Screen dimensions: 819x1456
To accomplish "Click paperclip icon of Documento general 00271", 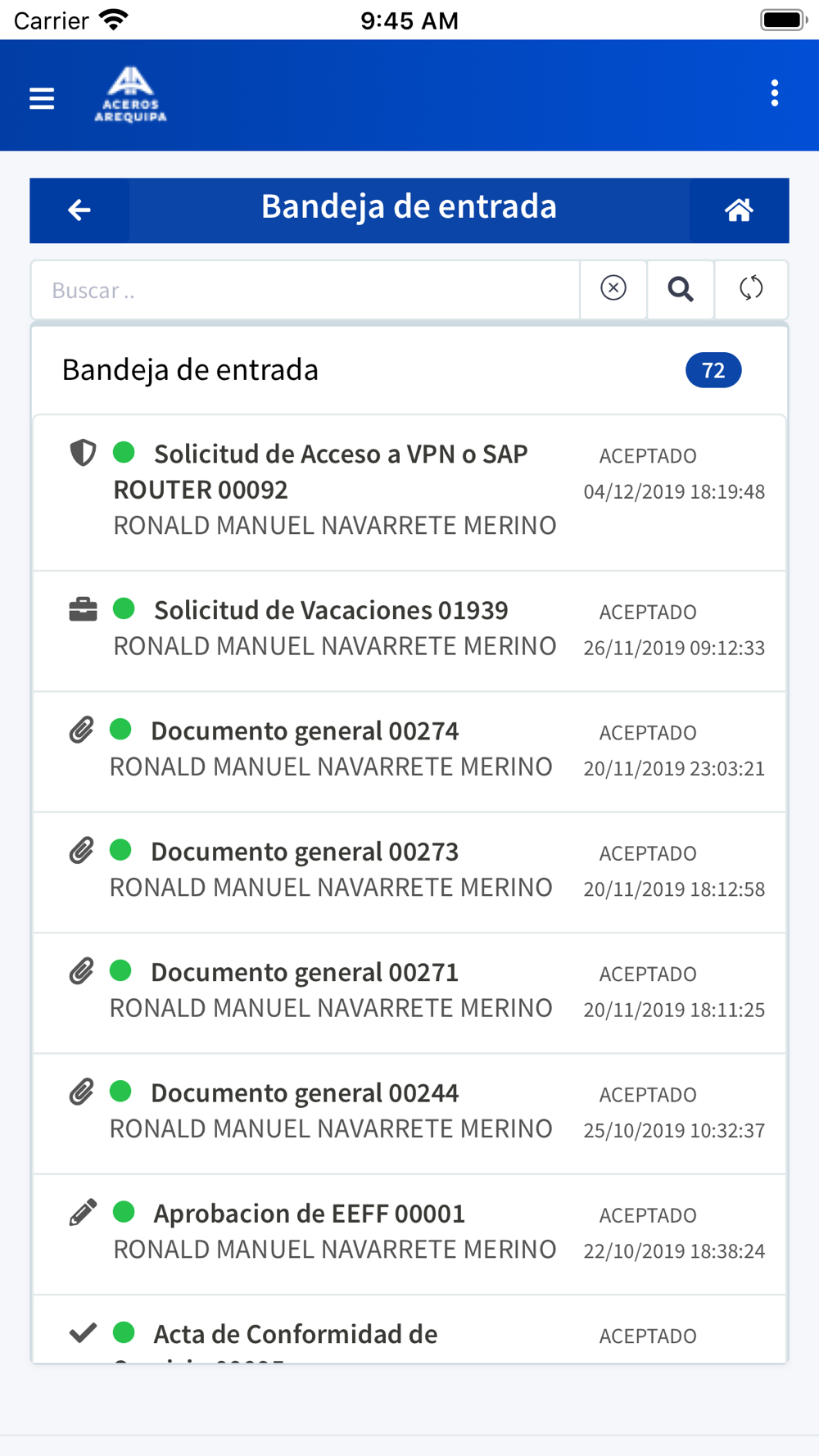I will (81, 971).
